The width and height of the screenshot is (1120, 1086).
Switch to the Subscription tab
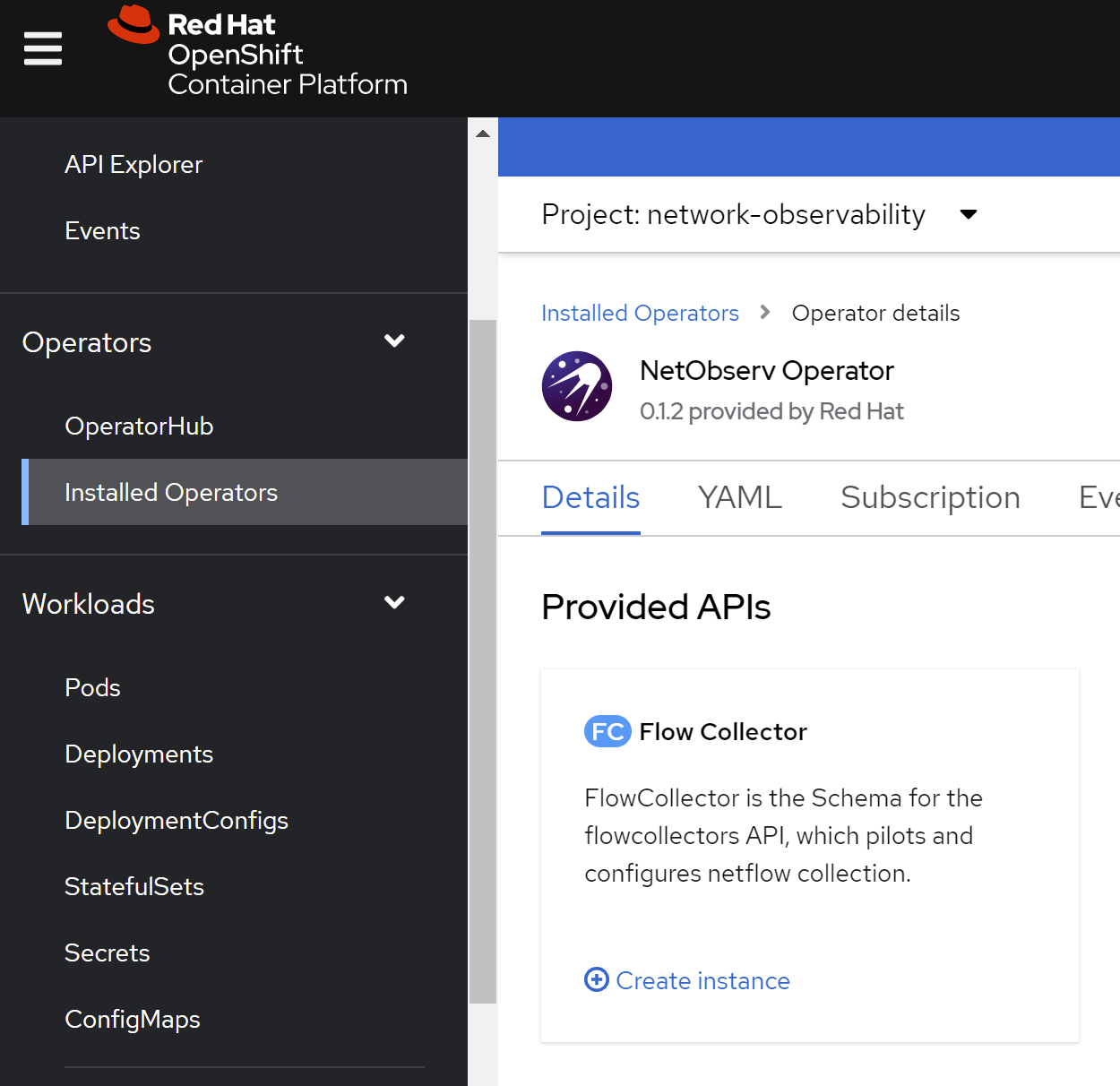[x=929, y=497]
